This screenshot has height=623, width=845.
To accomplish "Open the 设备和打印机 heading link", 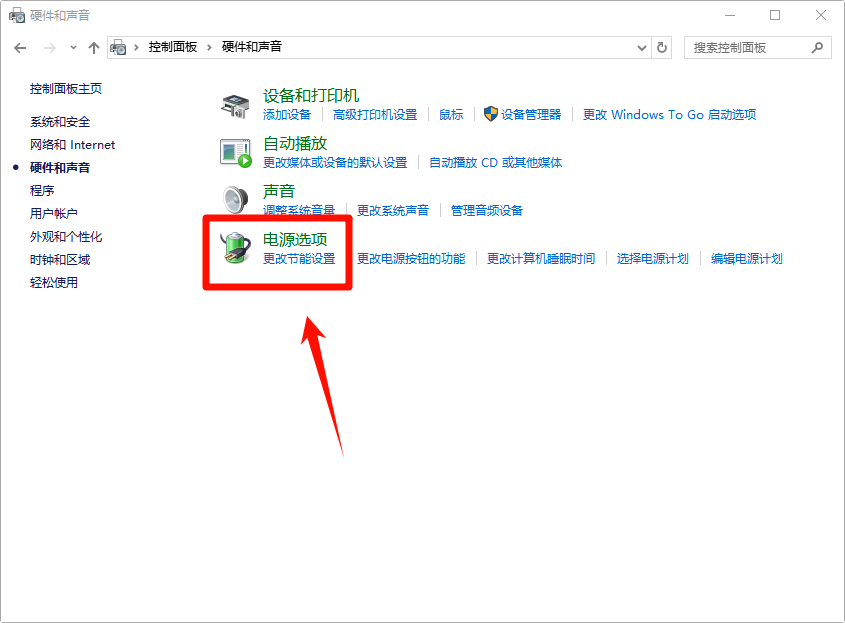I will tap(311, 95).
